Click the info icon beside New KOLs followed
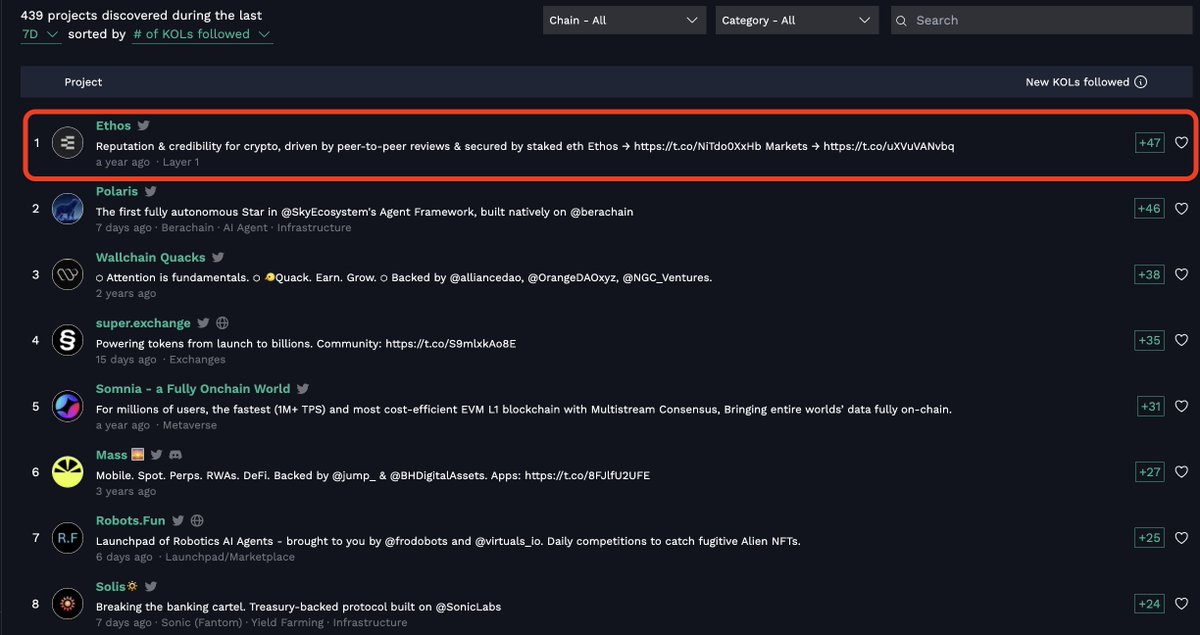 coord(1141,82)
